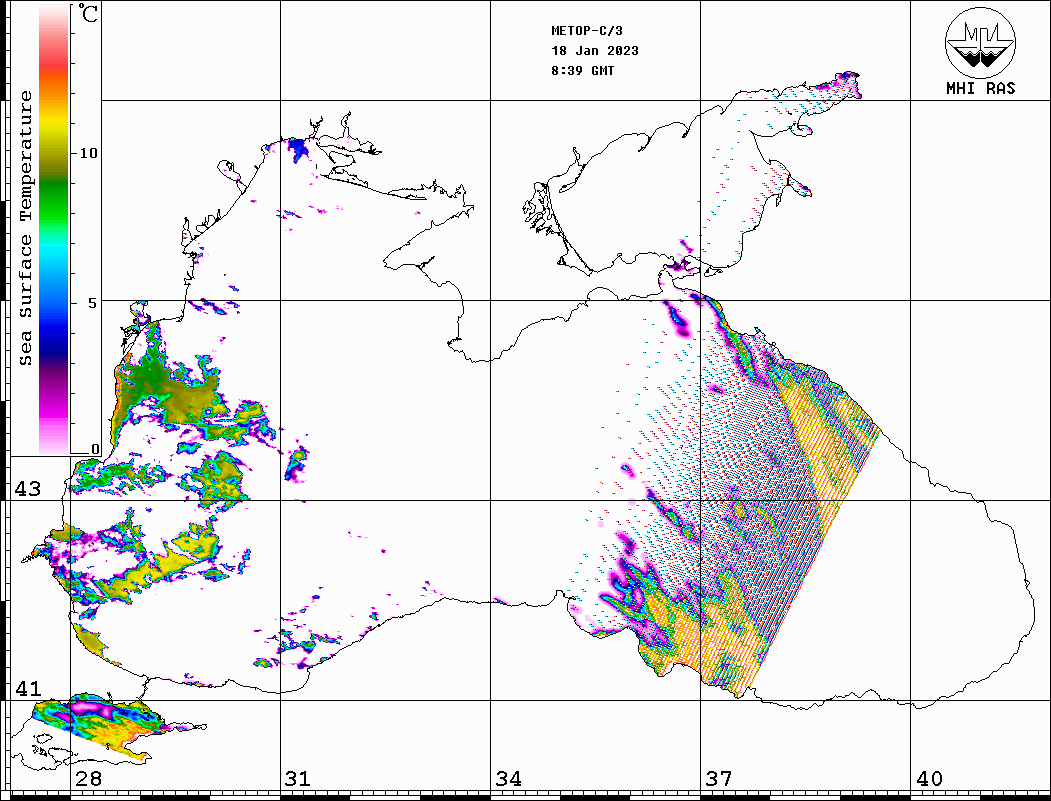
Task: Click the temperature color bar gradient
Action: 54,229
